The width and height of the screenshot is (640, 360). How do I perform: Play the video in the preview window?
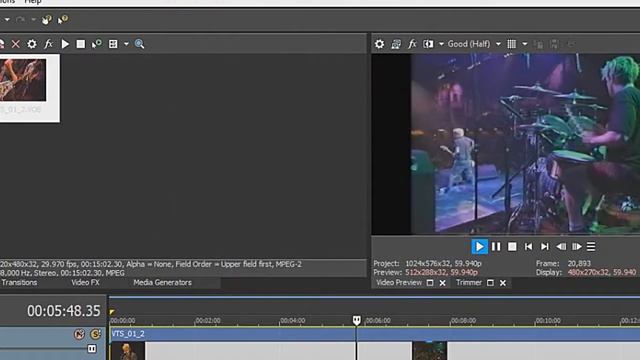[x=480, y=247]
